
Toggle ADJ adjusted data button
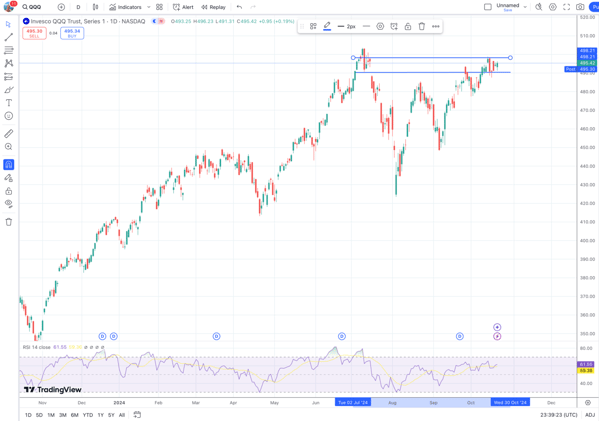click(x=590, y=415)
